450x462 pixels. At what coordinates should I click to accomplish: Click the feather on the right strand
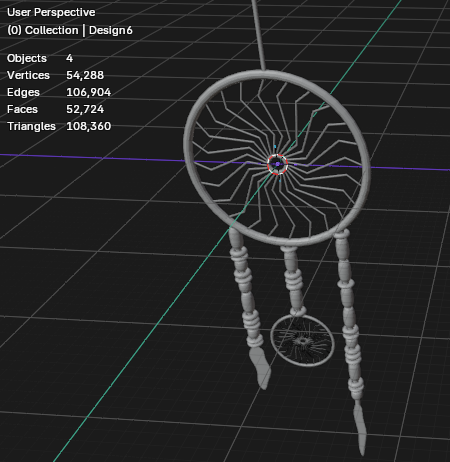360,428
